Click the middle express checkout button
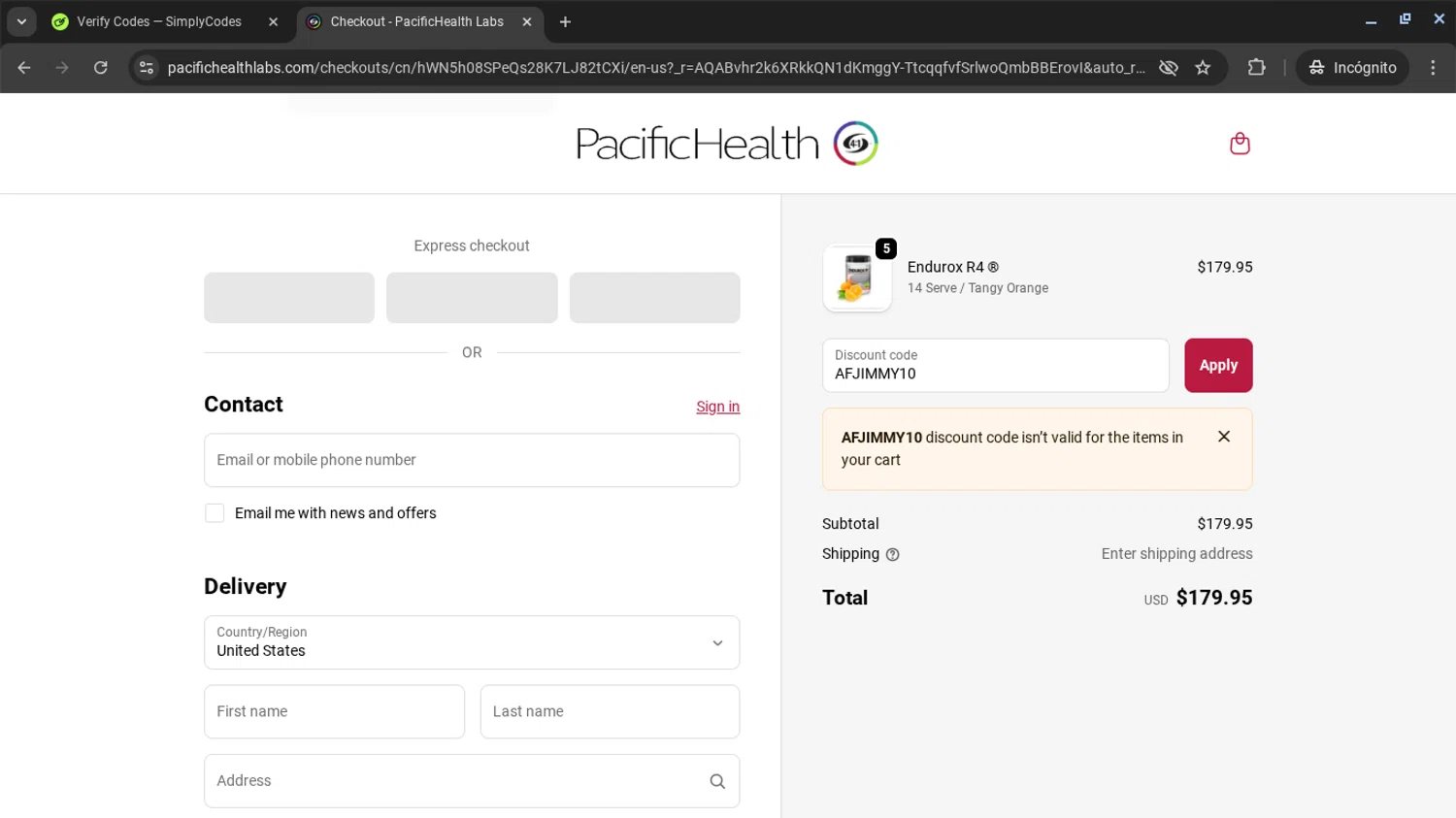 coord(472,298)
